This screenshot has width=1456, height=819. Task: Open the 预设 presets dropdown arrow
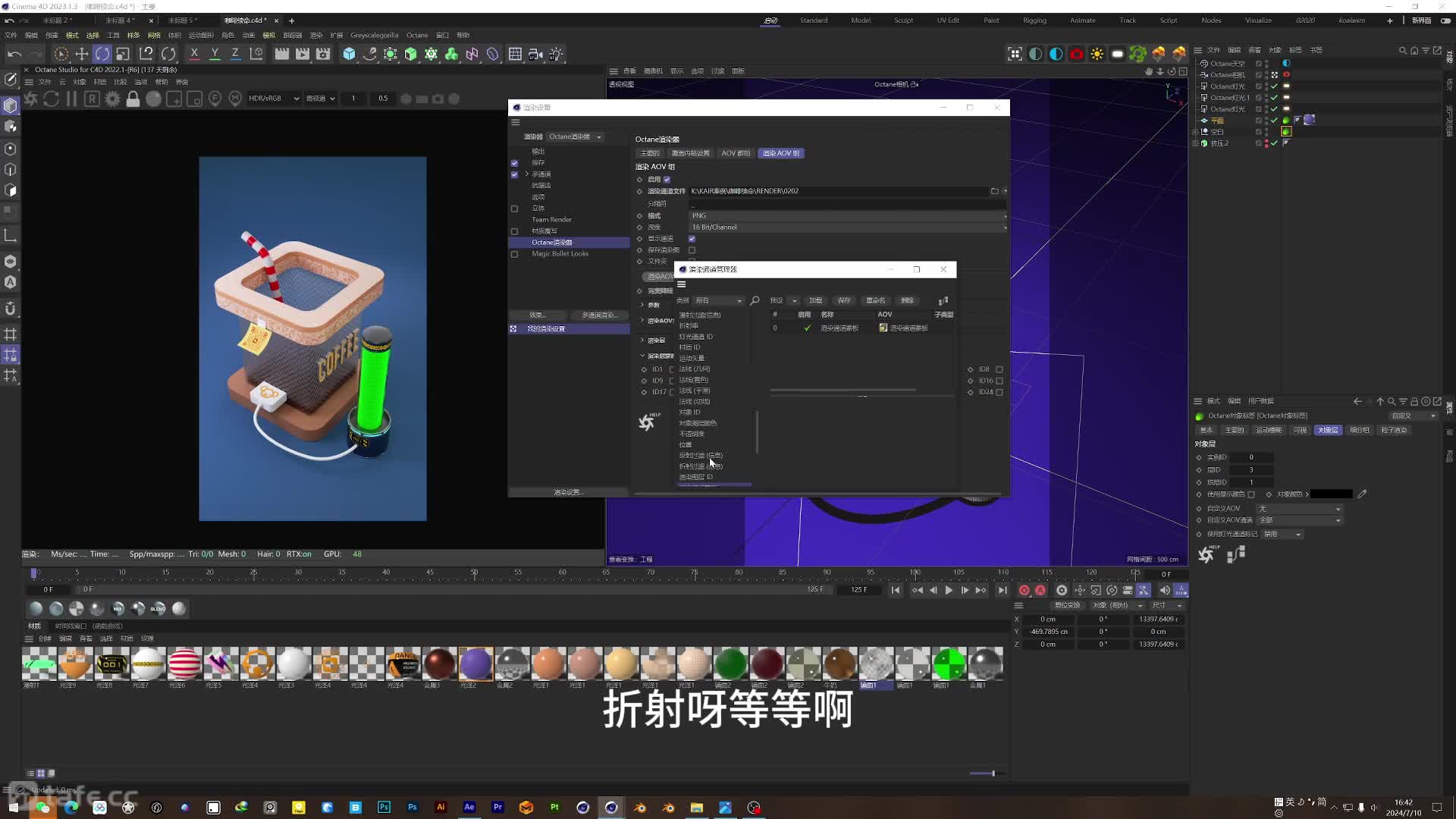coord(794,301)
